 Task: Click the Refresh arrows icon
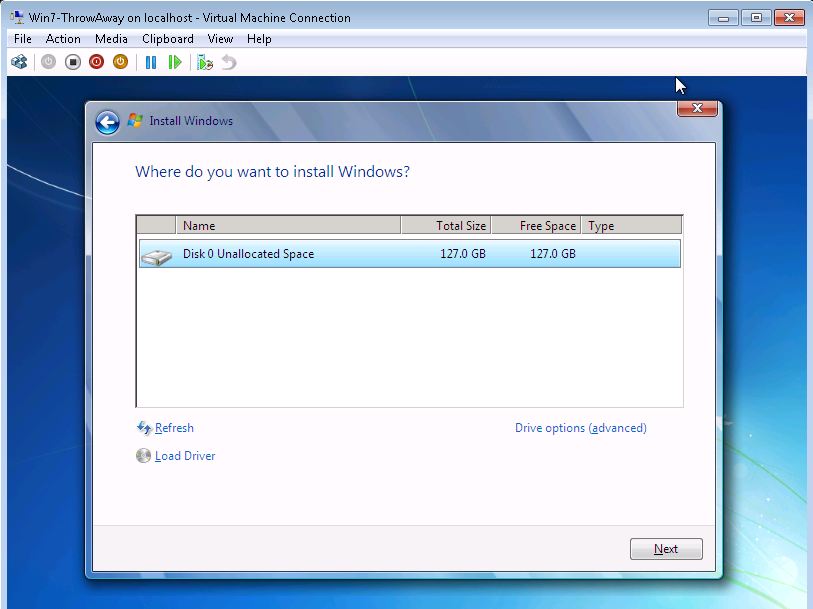(x=144, y=428)
